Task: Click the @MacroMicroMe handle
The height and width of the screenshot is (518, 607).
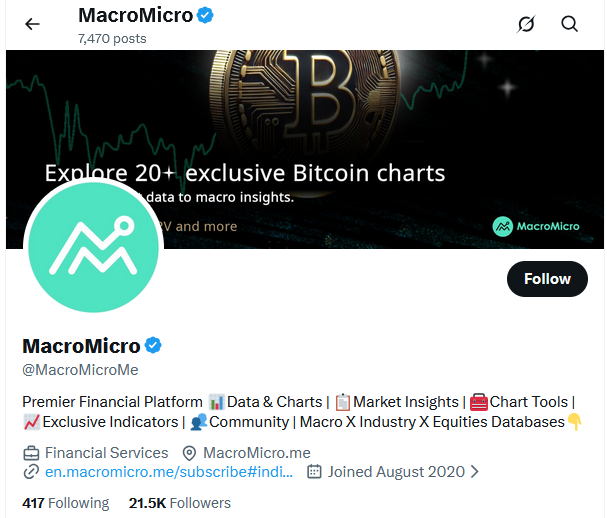Action: tap(80, 370)
